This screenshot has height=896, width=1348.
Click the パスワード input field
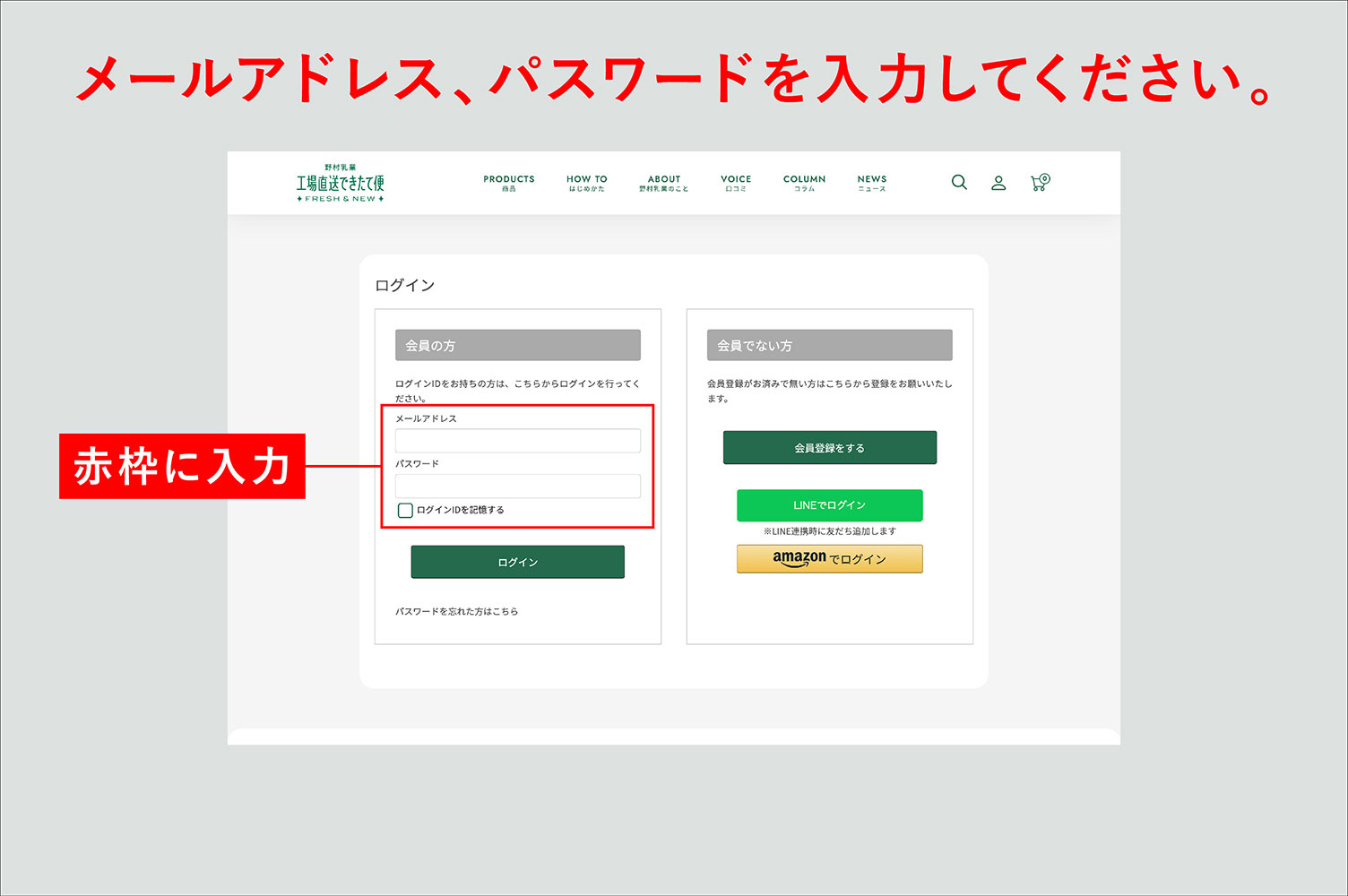[518, 486]
